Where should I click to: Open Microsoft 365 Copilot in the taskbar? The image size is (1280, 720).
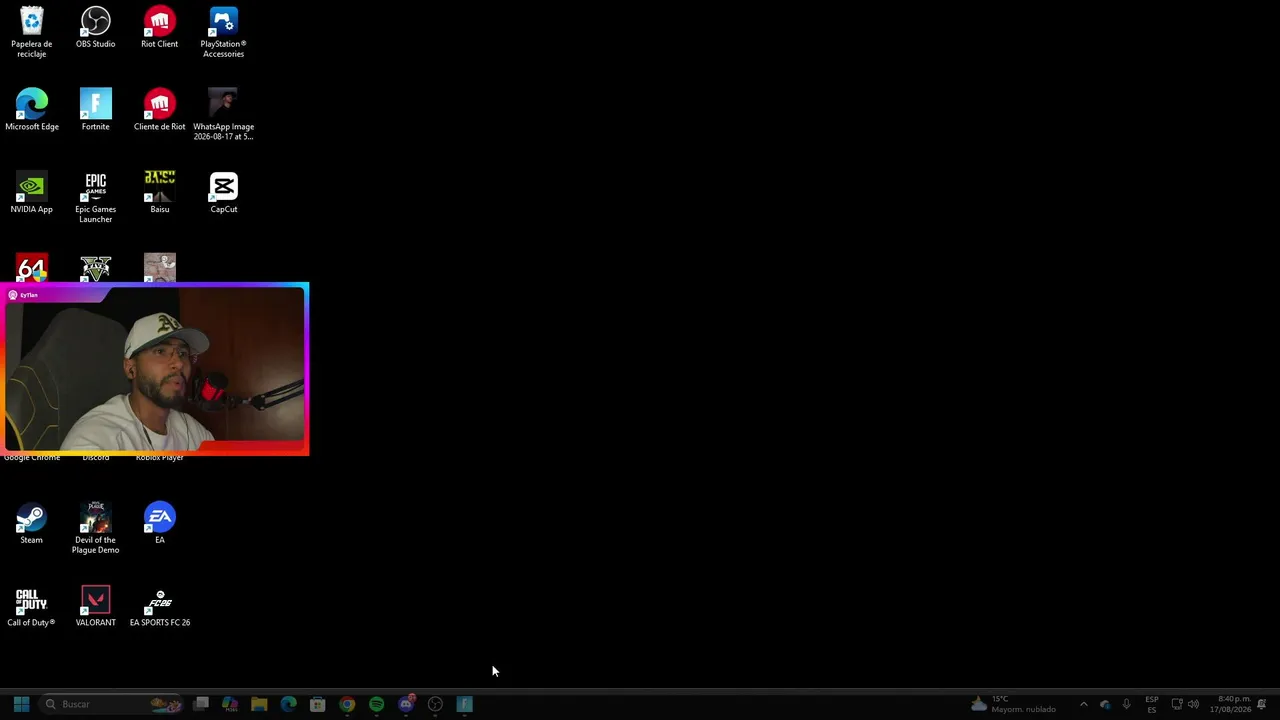(x=230, y=704)
